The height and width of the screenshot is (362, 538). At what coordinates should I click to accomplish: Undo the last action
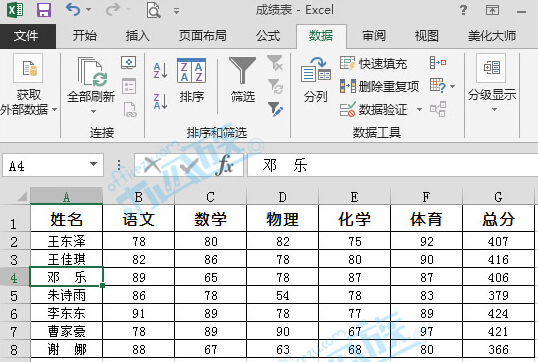point(73,10)
